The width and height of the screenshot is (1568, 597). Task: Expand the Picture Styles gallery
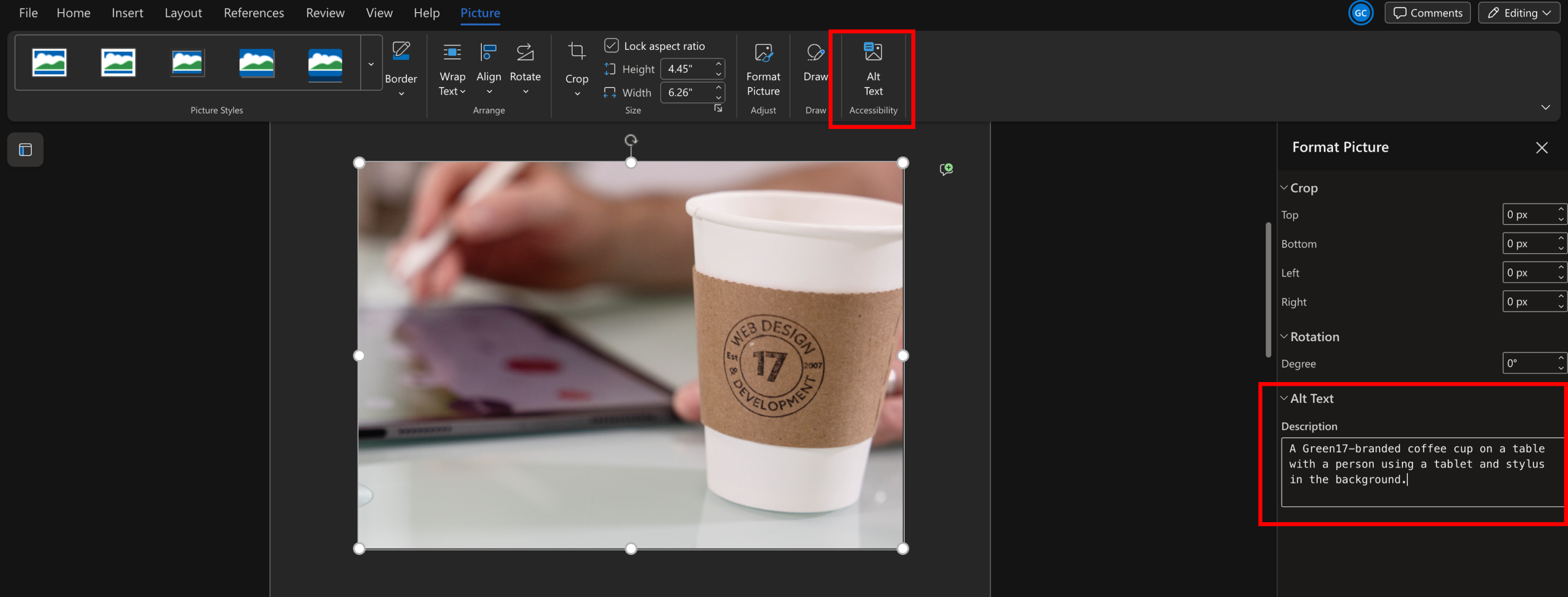click(371, 63)
